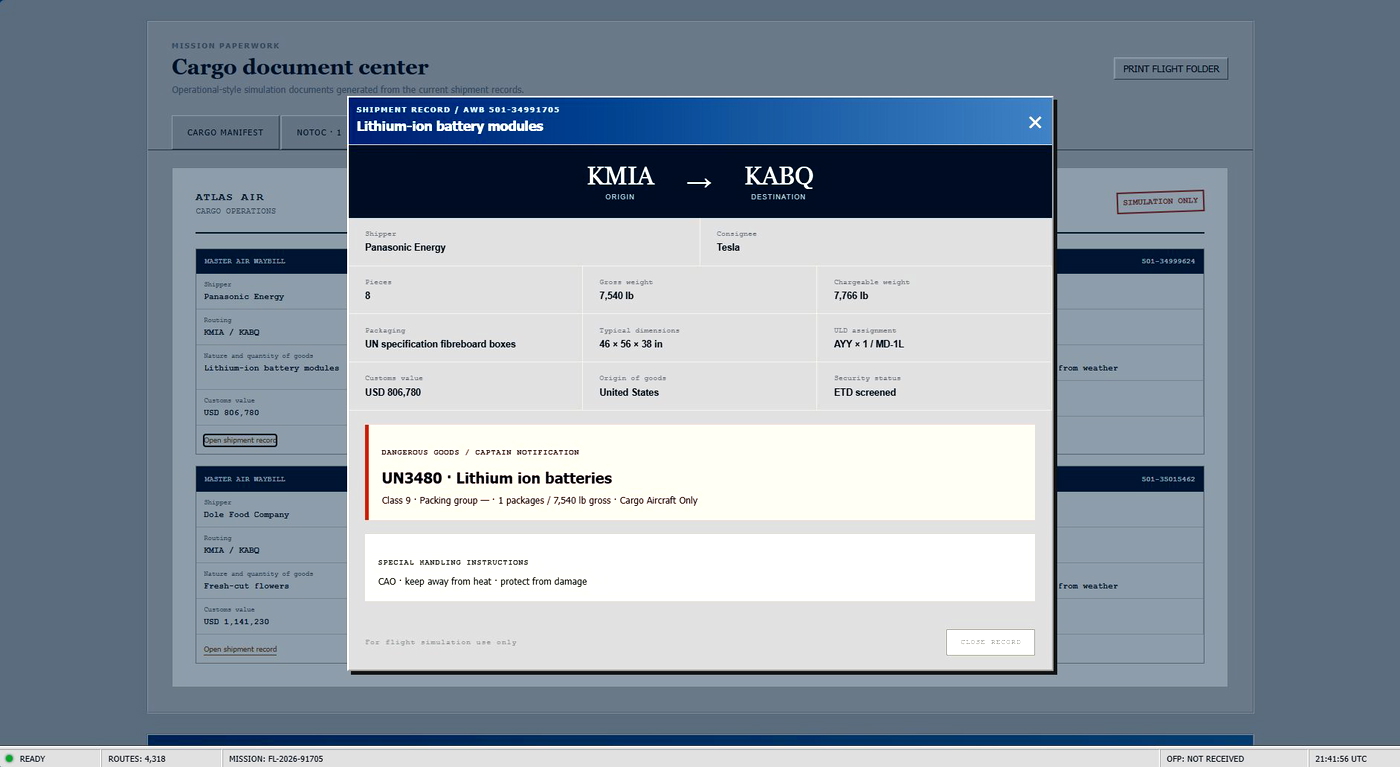
Task: Open shipment record for Panasonic Energy waybill
Action: [x=240, y=440]
